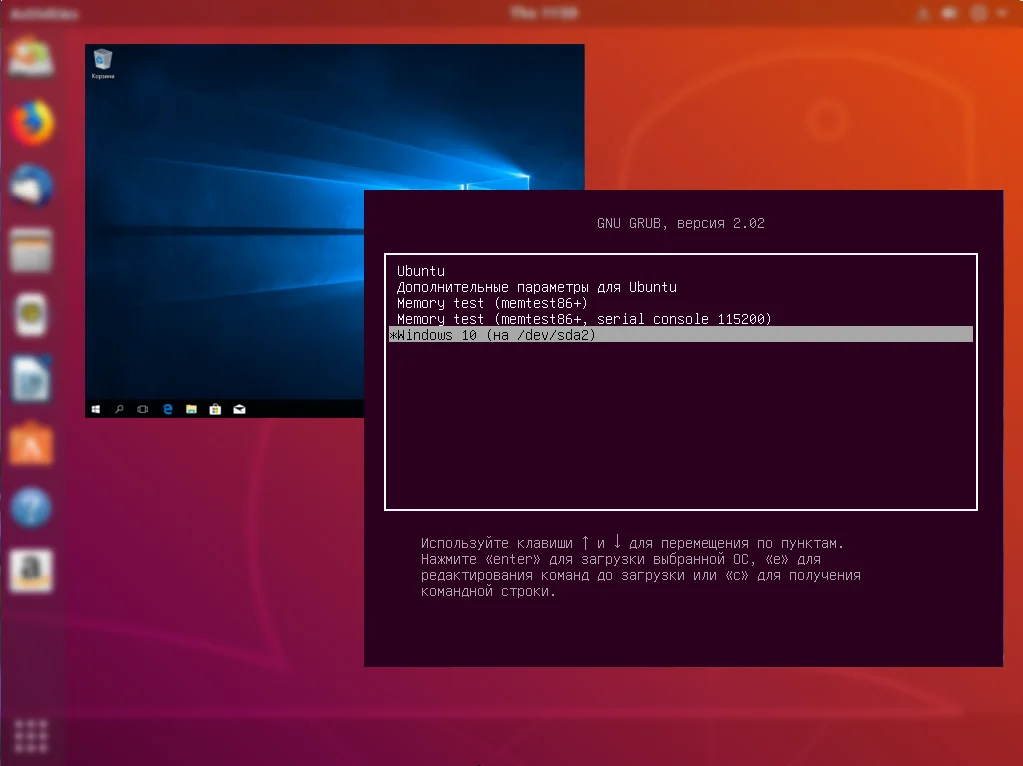Open Microsoft Store in Windows taskbar
Screen dimensions: 1023x766
point(215,409)
